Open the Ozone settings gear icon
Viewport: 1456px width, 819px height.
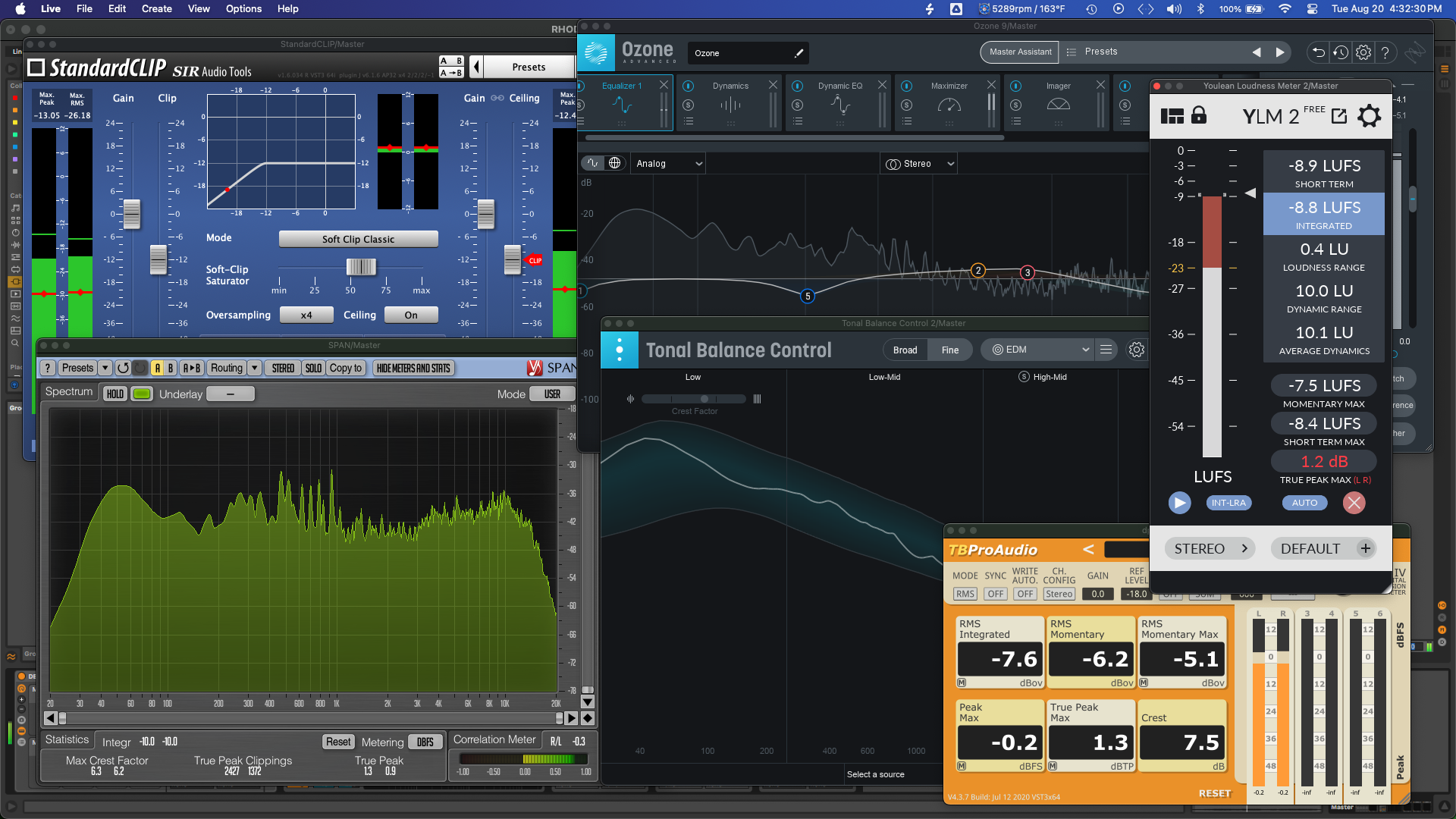coord(1363,52)
